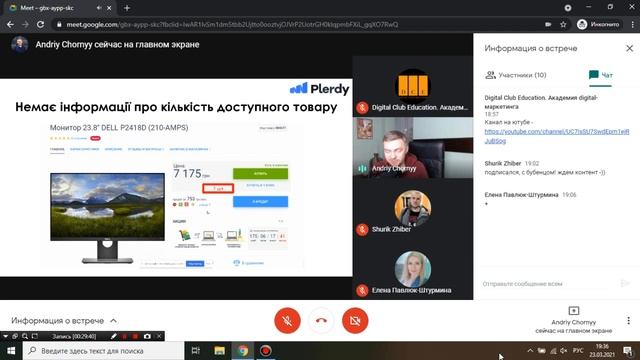
Task: Reload the Meet page
Action: [x=40, y=24]
